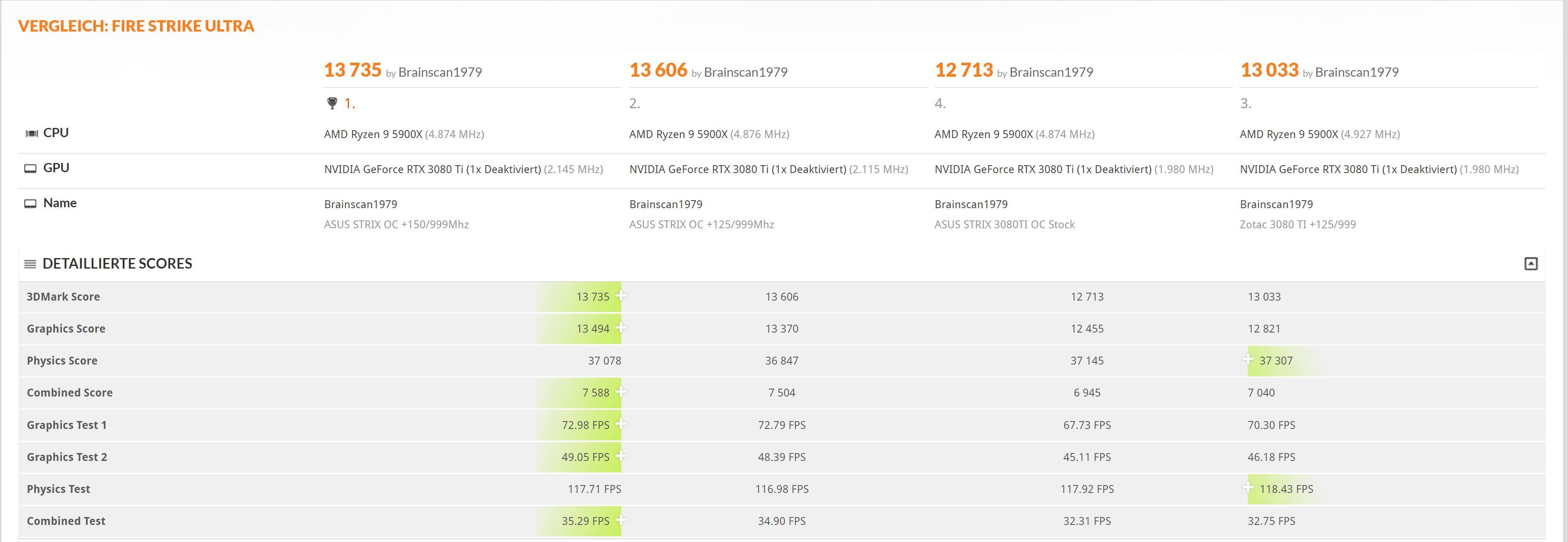
Task: Click the 34.90 FPS Combined Test value
Action: coord(781,521)
